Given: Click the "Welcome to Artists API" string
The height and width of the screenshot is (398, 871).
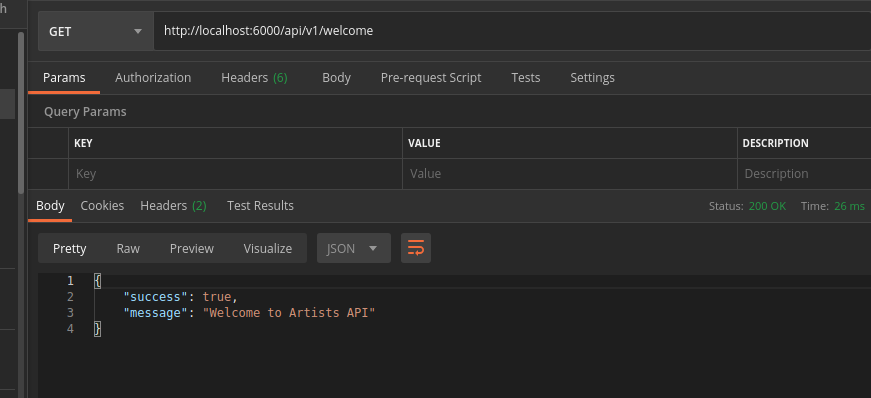Looking at the screenshot, I should coord(289,313).
